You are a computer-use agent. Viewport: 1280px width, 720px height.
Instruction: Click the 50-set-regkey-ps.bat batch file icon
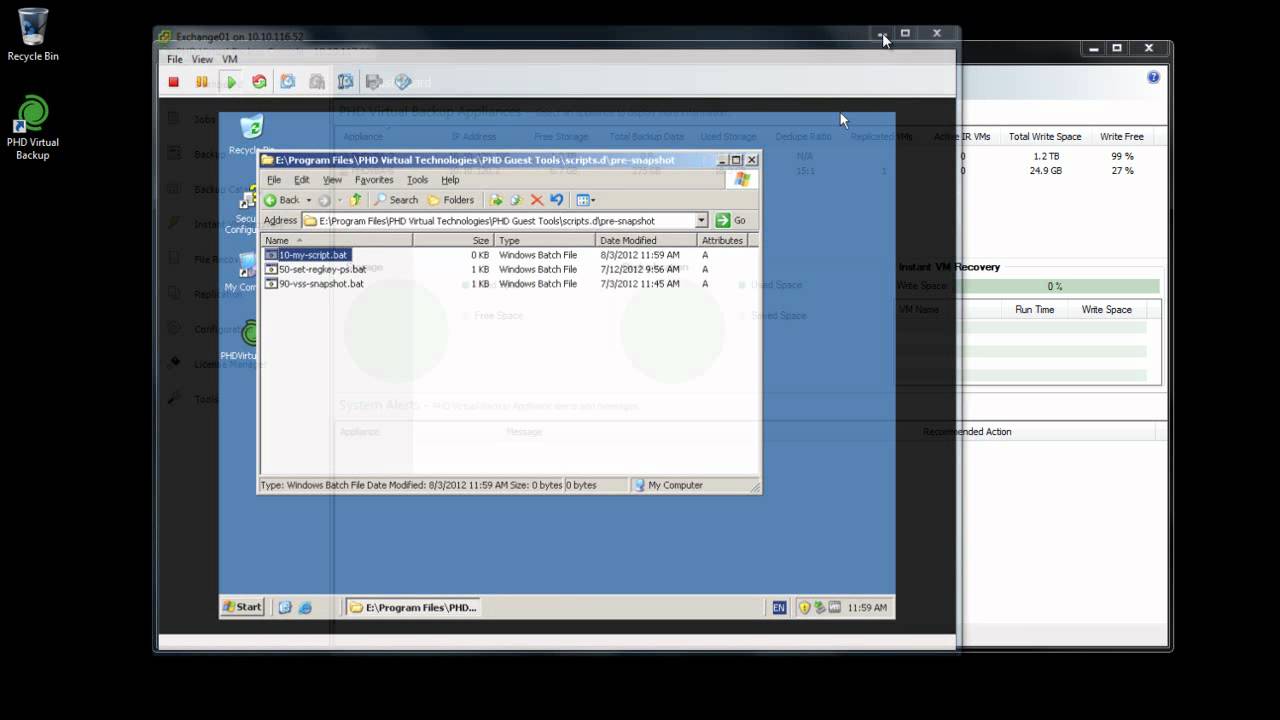click(271, 269)
